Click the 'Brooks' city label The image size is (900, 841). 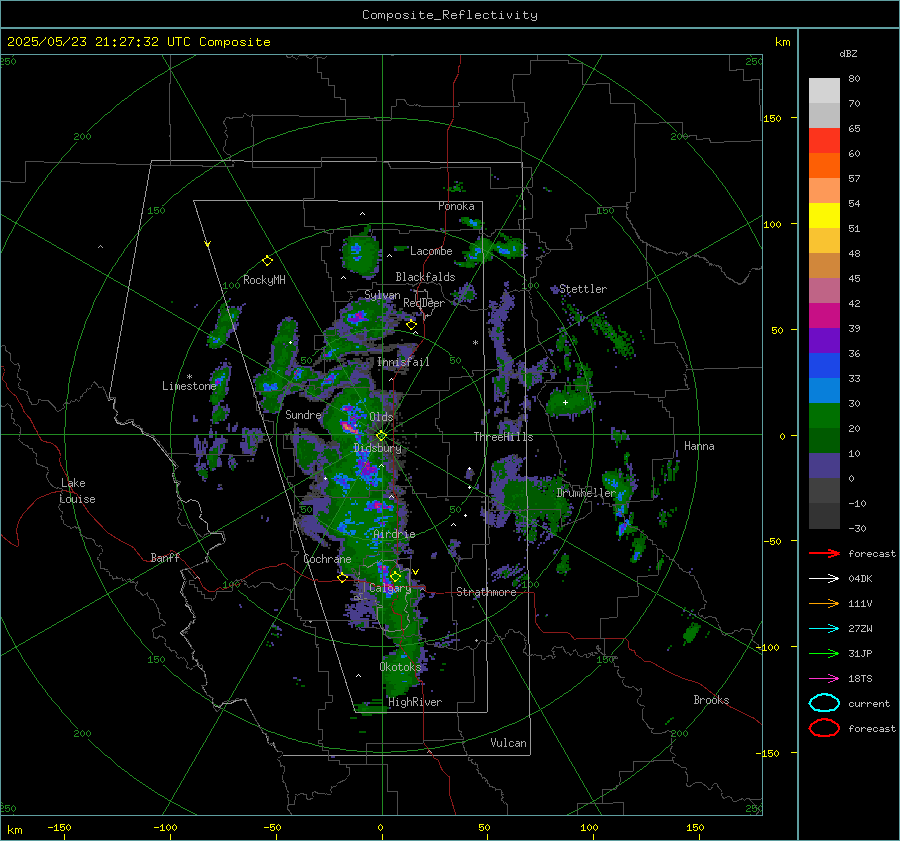tap(711, 700)
